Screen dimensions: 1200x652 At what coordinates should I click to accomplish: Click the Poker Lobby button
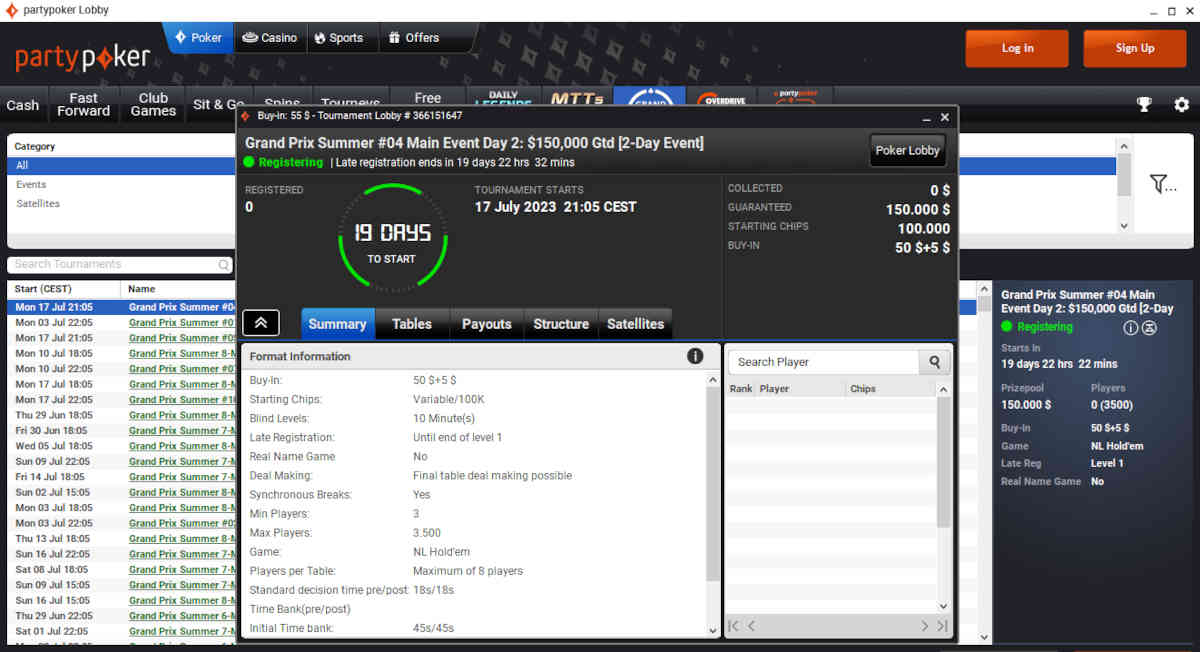[907, 150]
